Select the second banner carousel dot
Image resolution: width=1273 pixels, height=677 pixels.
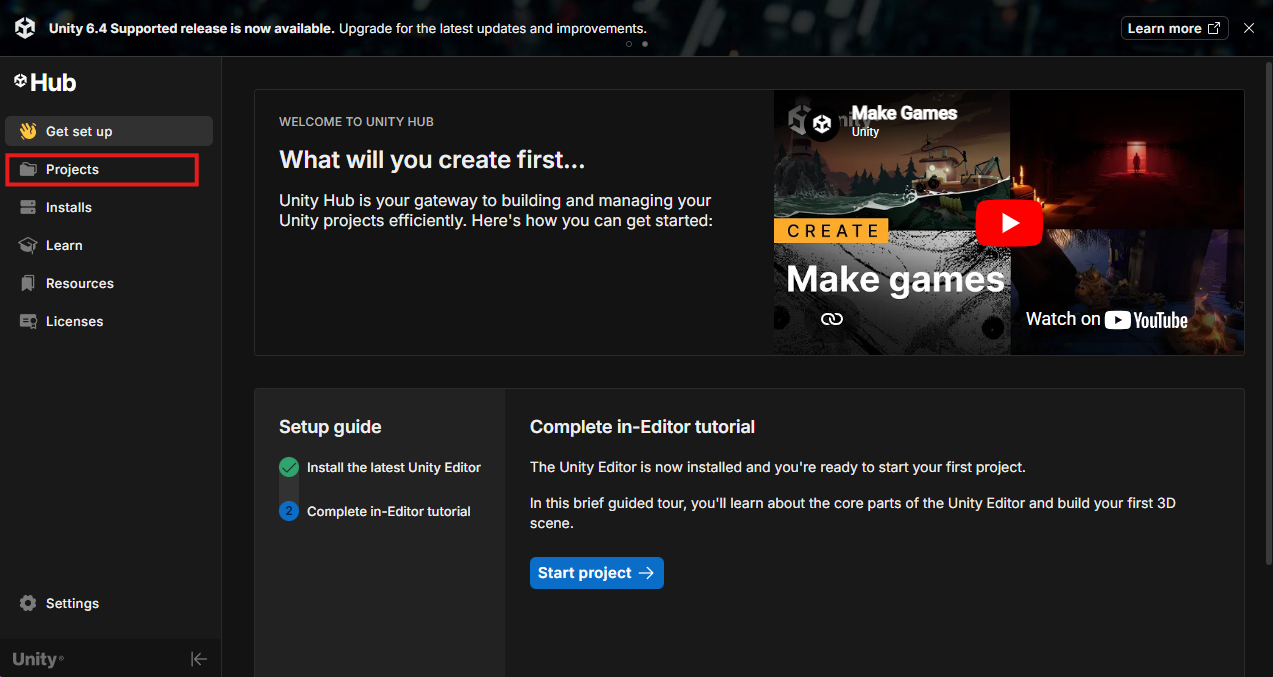(x=644, y=44)
